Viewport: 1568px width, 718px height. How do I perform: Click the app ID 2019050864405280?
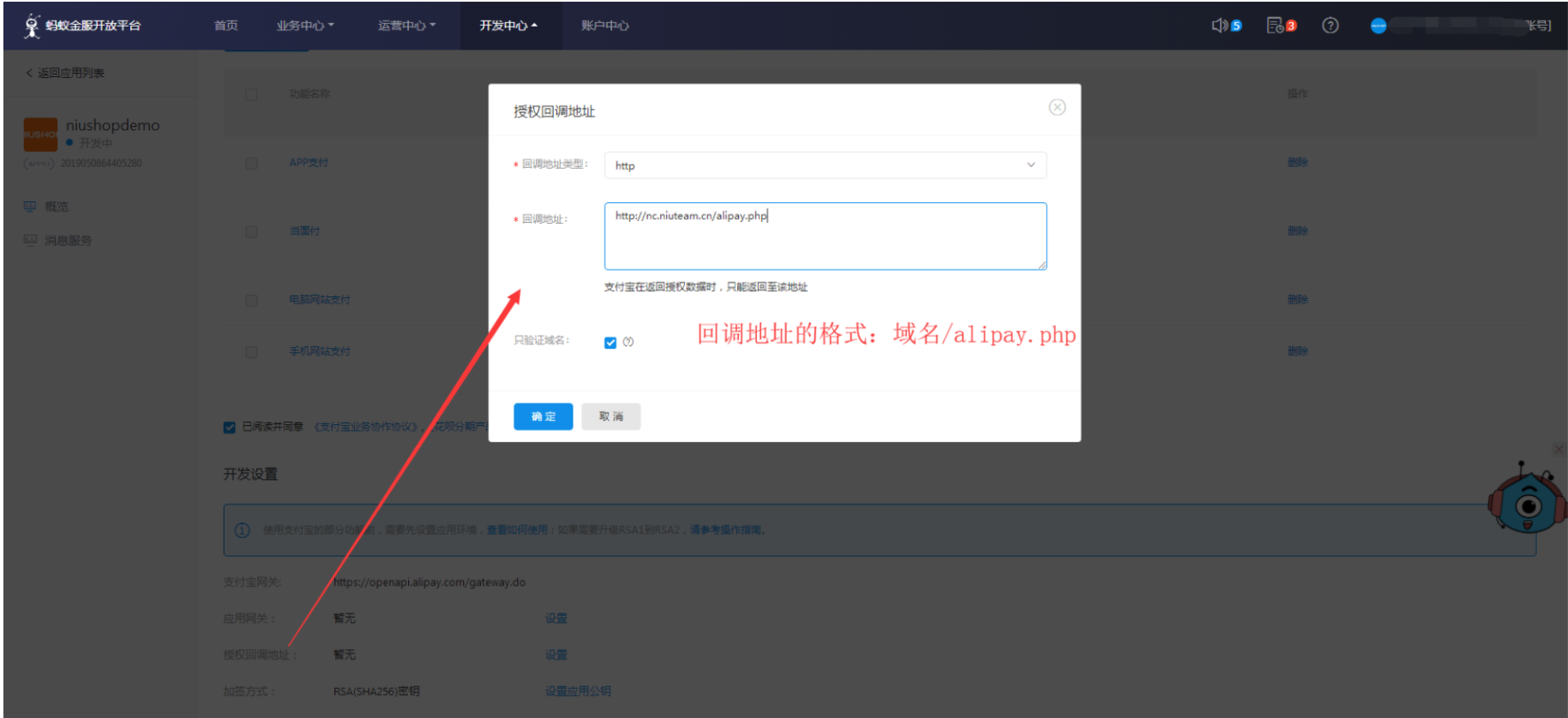click(101, 164)
